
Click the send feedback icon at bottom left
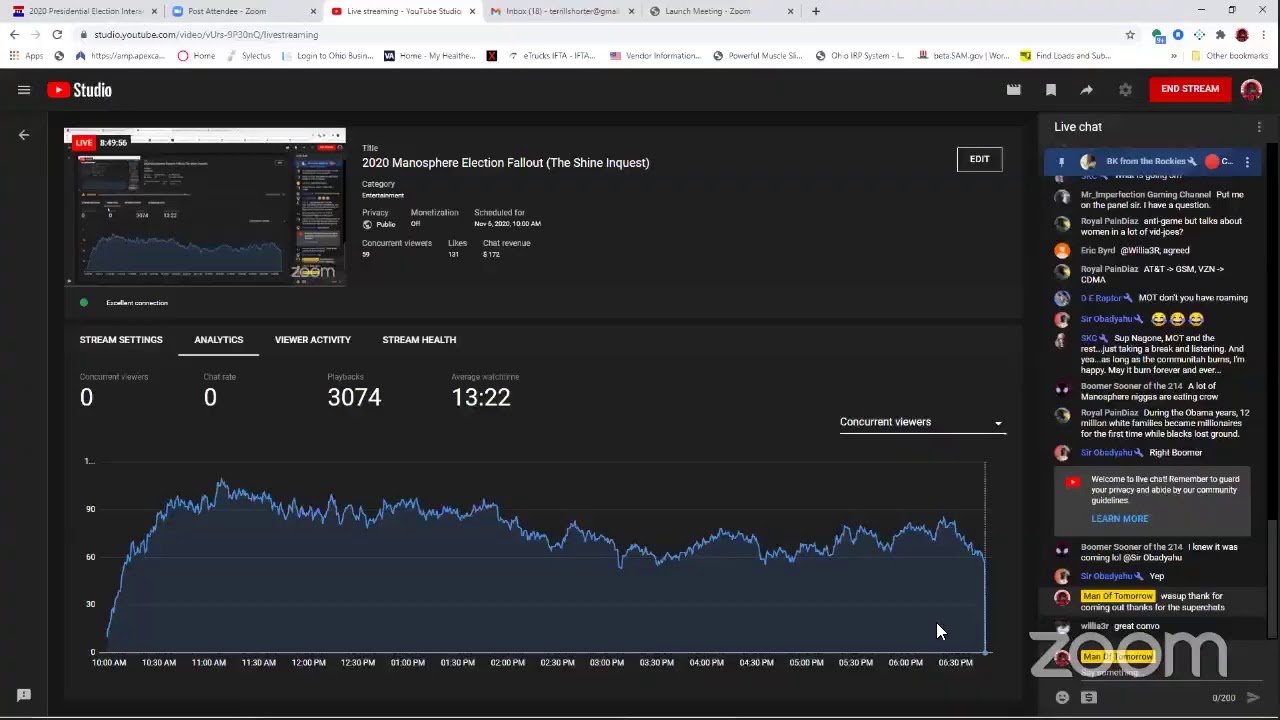24,695
